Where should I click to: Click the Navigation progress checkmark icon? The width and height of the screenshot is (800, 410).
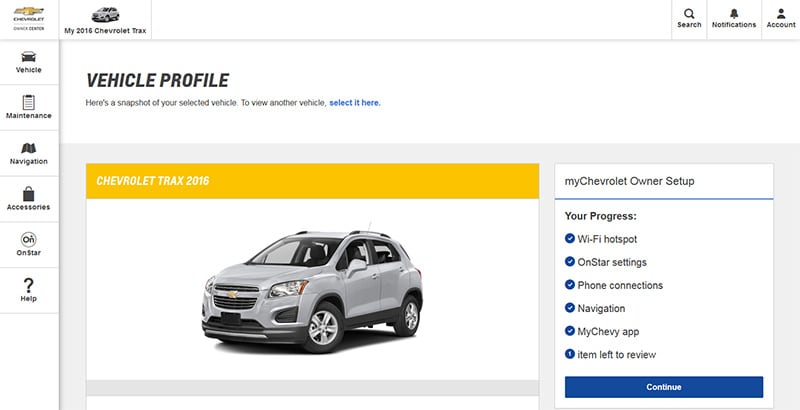[x=570, y=308]
